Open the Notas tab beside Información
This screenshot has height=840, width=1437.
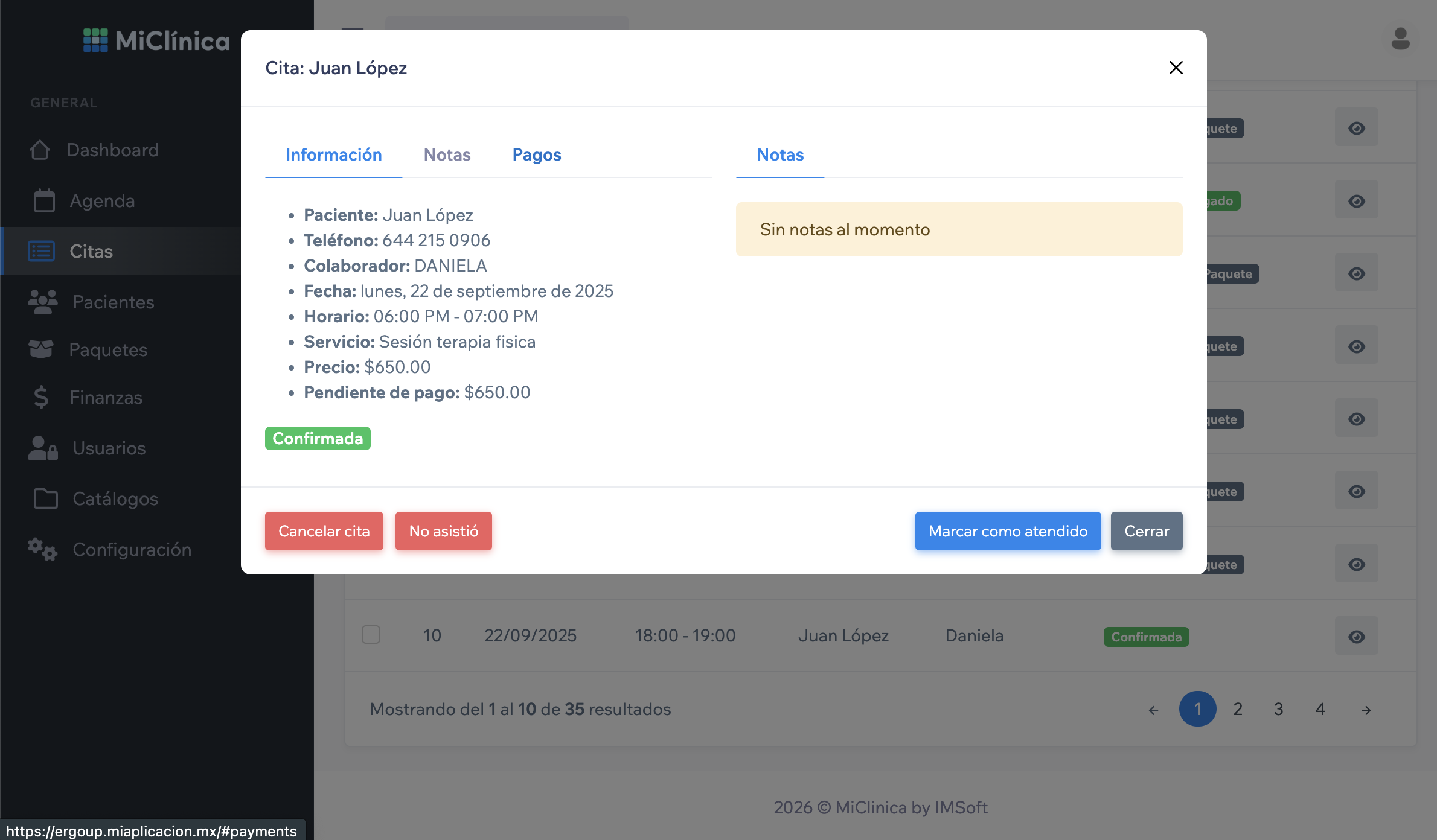click(447, 154)
